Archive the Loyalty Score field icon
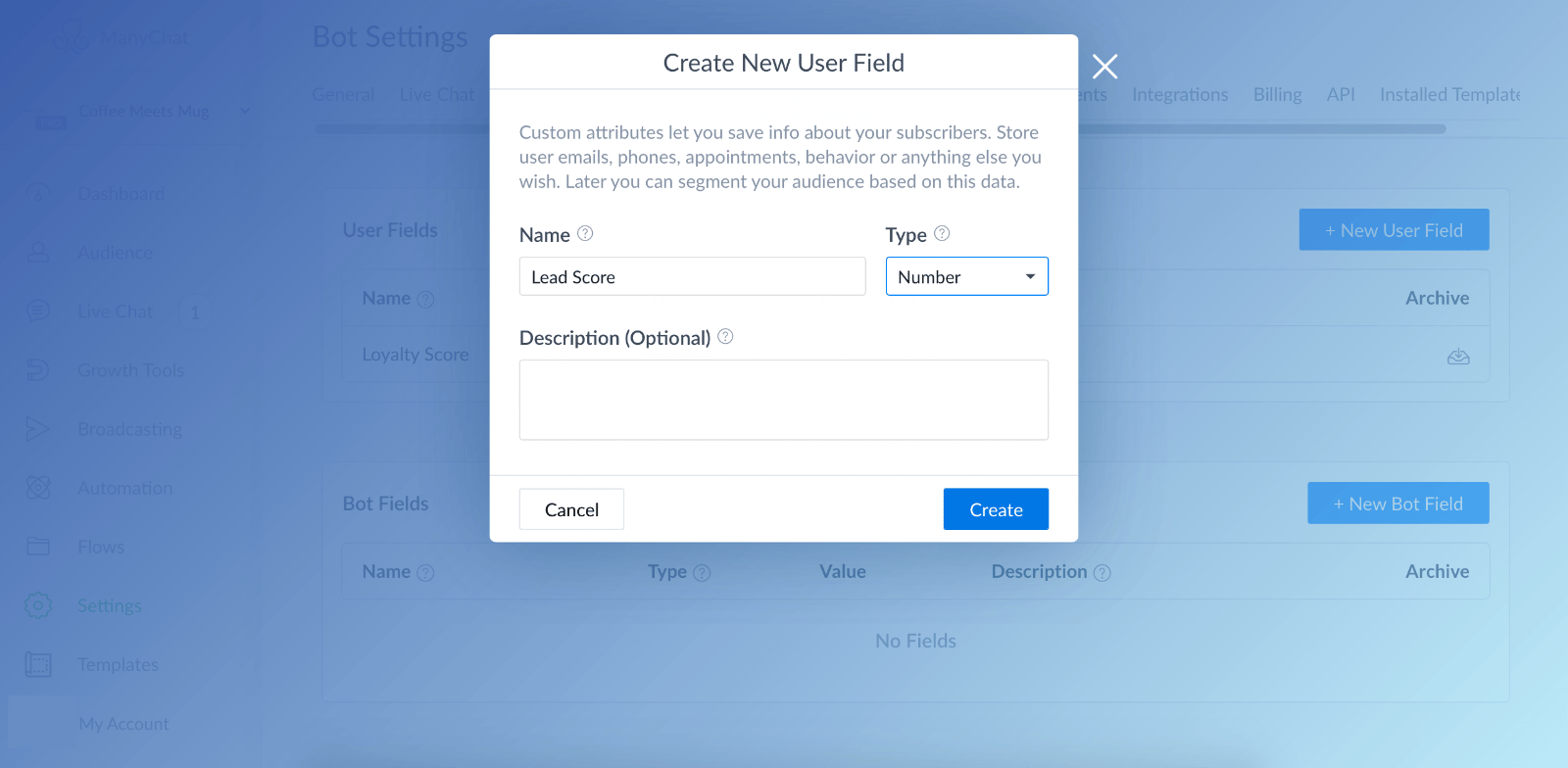The image size is (1568, 768). (1458, 357)
